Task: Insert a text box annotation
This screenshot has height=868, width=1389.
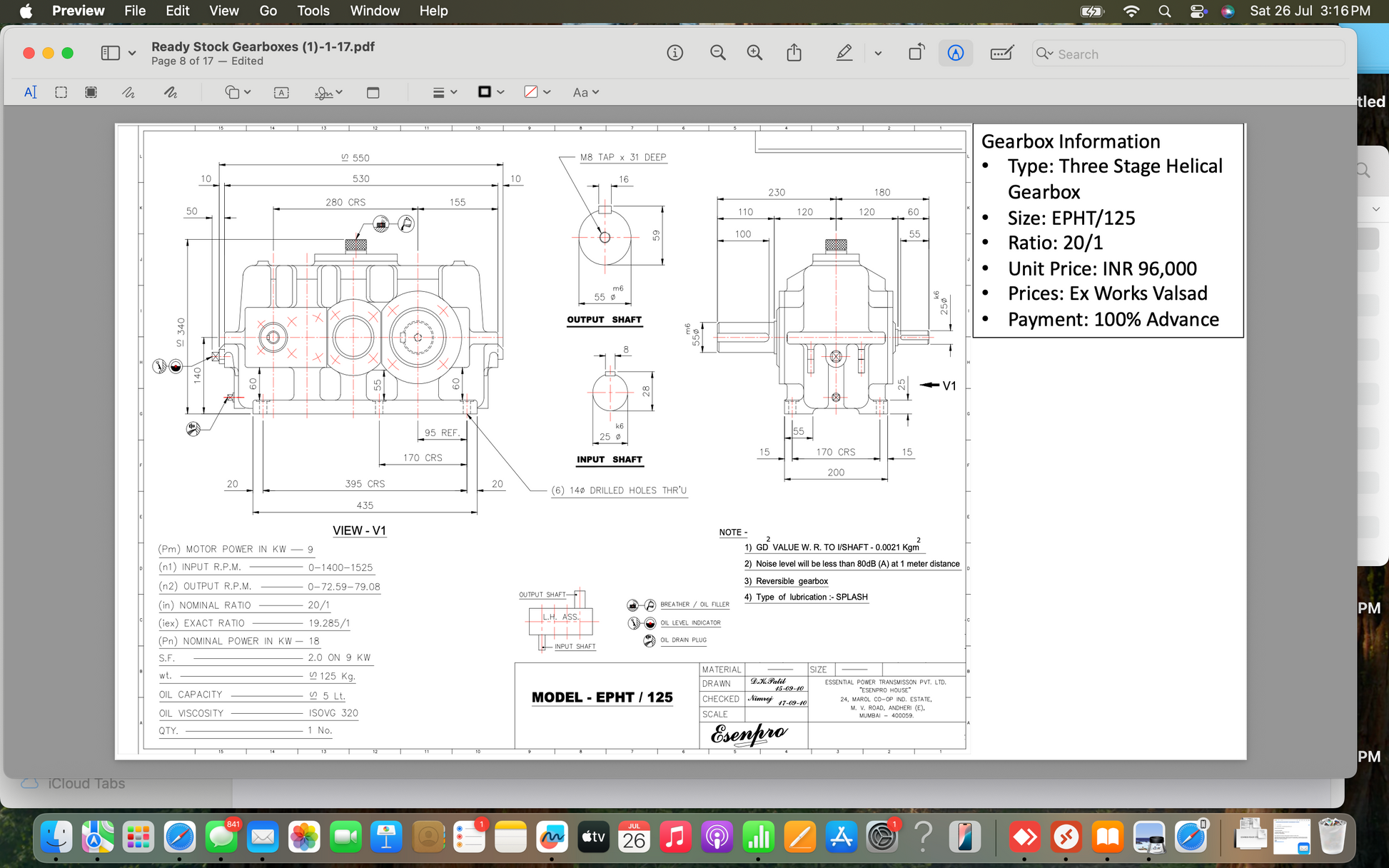Action: 281,92
